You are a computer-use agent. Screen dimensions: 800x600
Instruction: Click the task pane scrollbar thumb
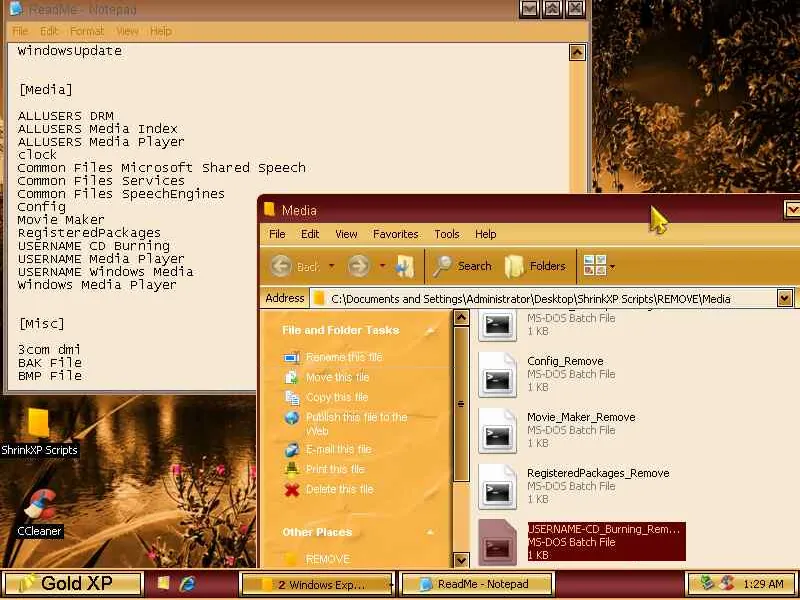click(461, 404)
